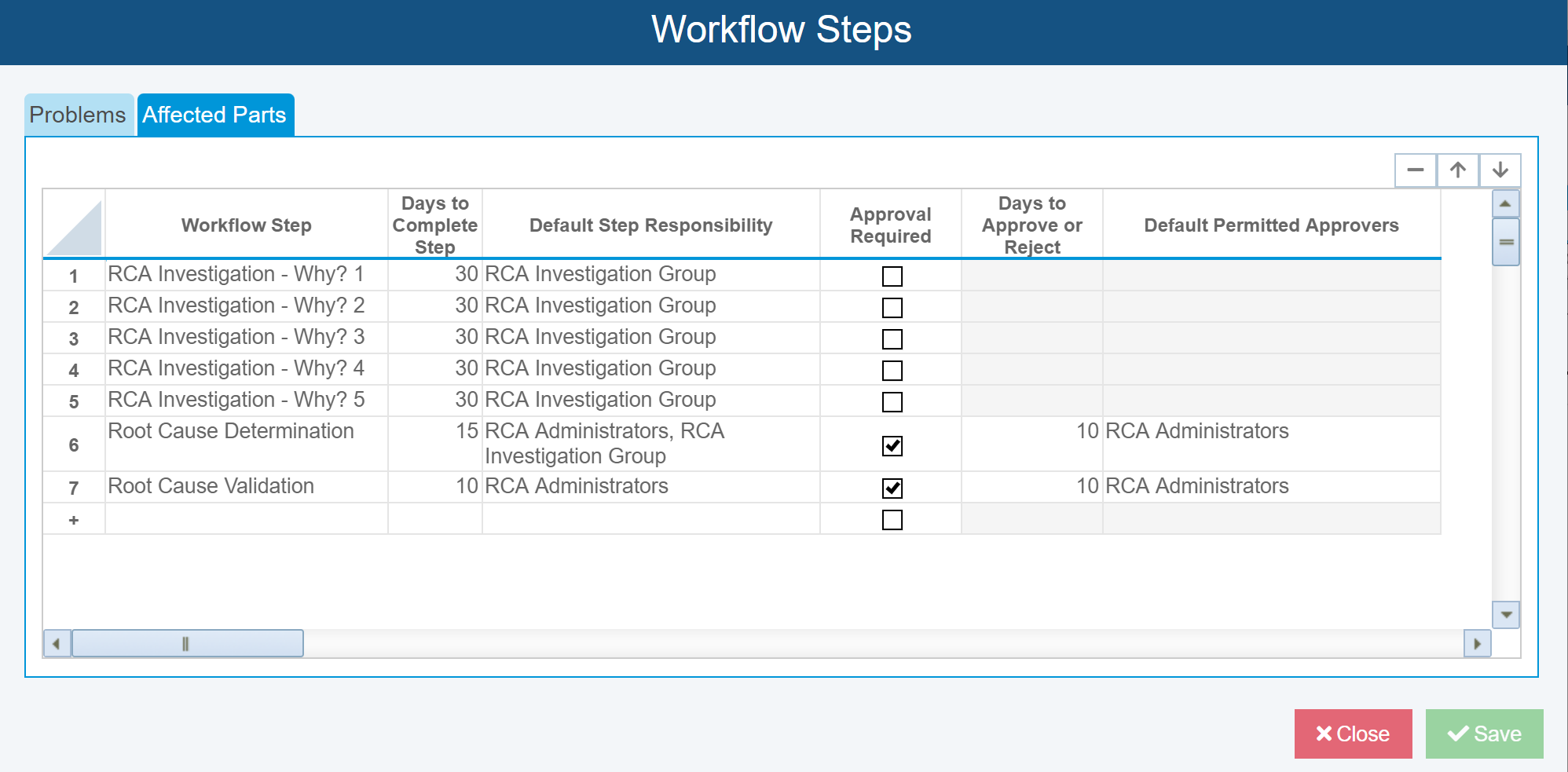This screenshot has width=1568, height=772.
Task: Click the horizontal scrollbar thumb
Action: [x=186, y=643]
